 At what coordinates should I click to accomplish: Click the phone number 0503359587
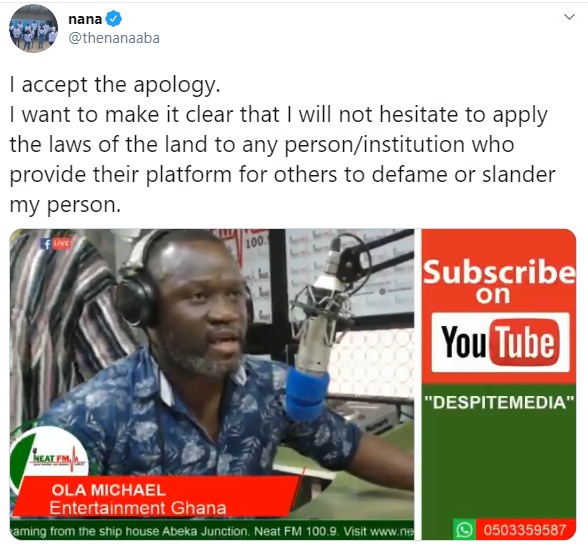pos(525,530)
